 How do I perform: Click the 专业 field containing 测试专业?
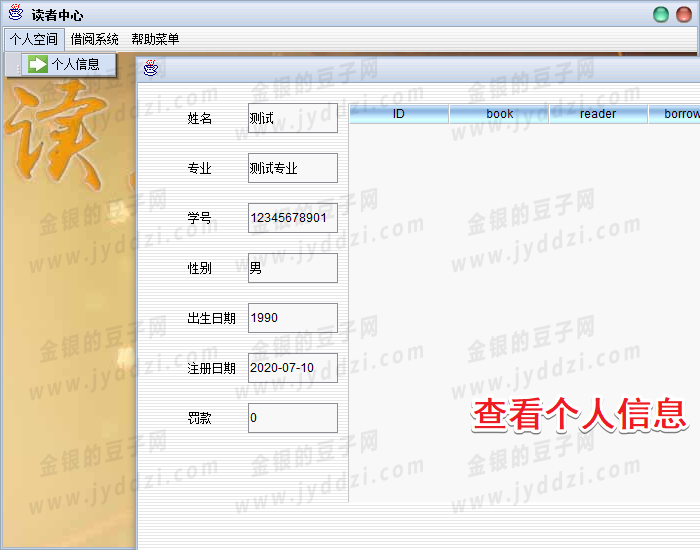tap(293, 168)
